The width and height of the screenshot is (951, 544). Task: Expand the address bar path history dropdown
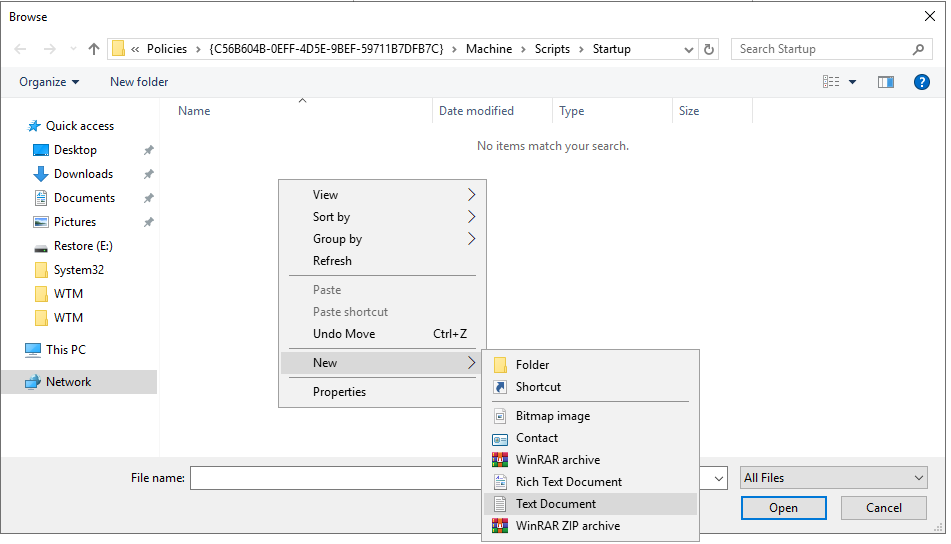688,49
